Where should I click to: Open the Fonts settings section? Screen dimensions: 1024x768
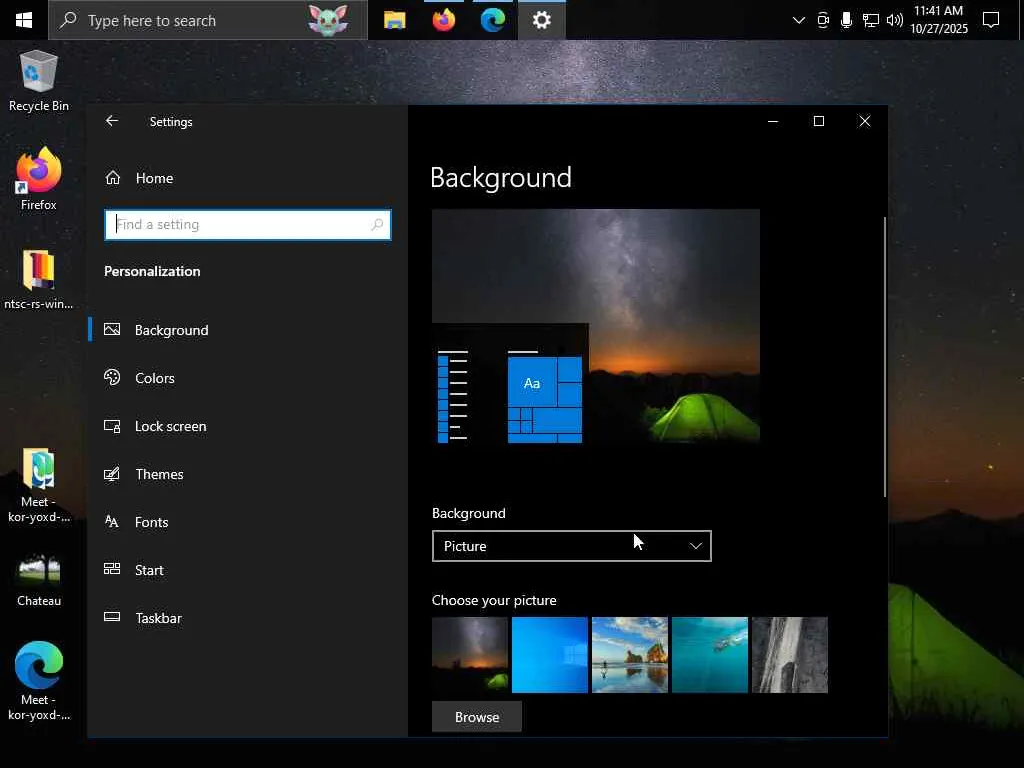point(151,522)
